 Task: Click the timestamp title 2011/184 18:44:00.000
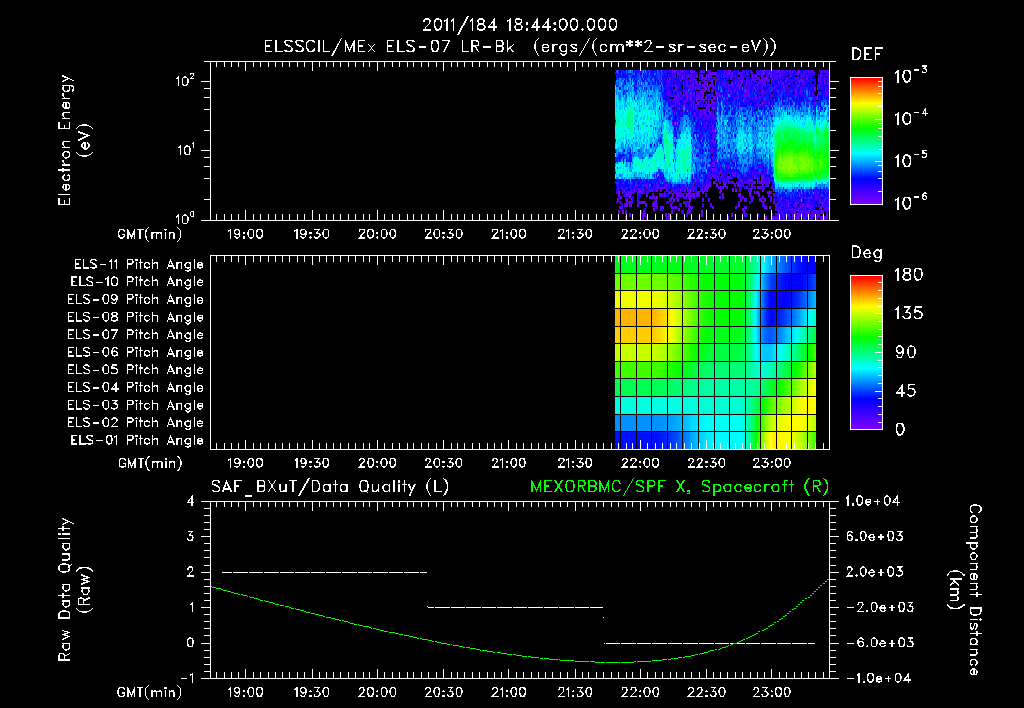click(x=520, y=25)
